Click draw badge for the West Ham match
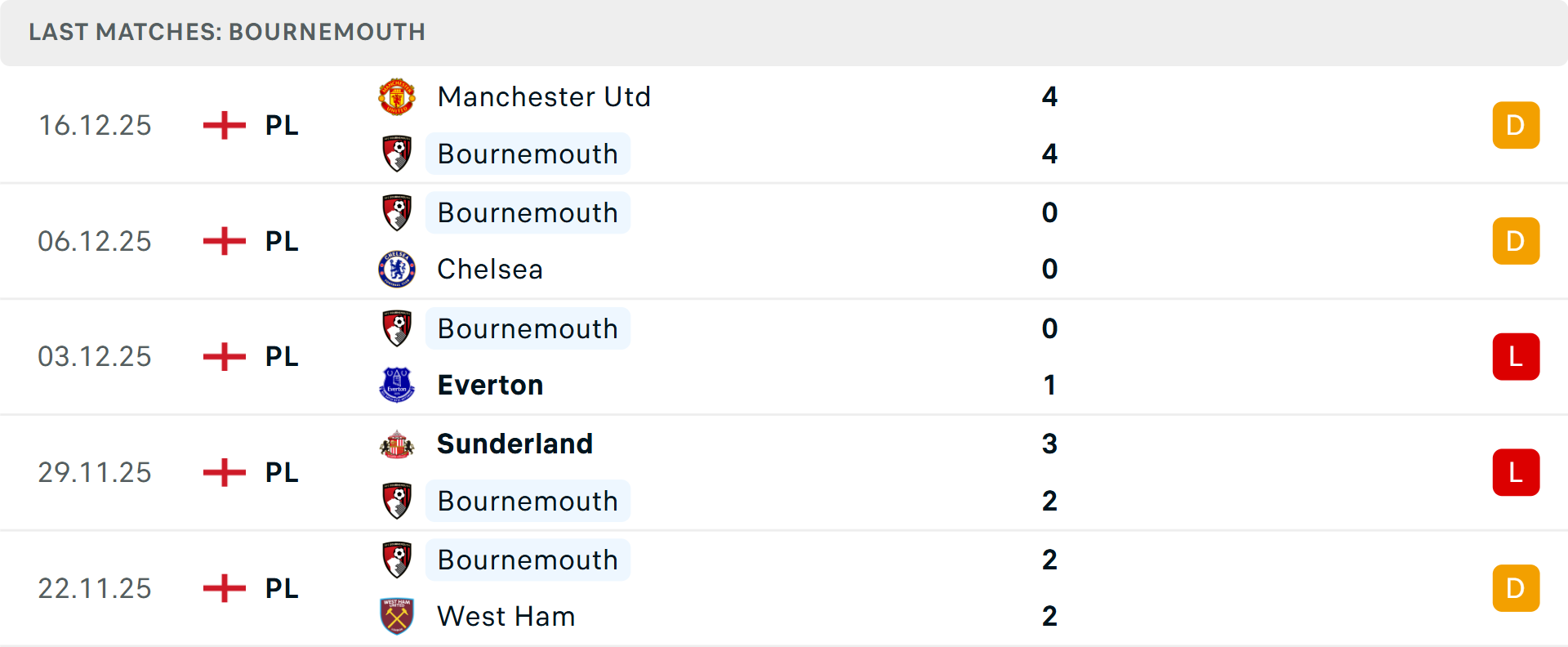This screenshot has width=1568, height=647. tap(1516, 588)
